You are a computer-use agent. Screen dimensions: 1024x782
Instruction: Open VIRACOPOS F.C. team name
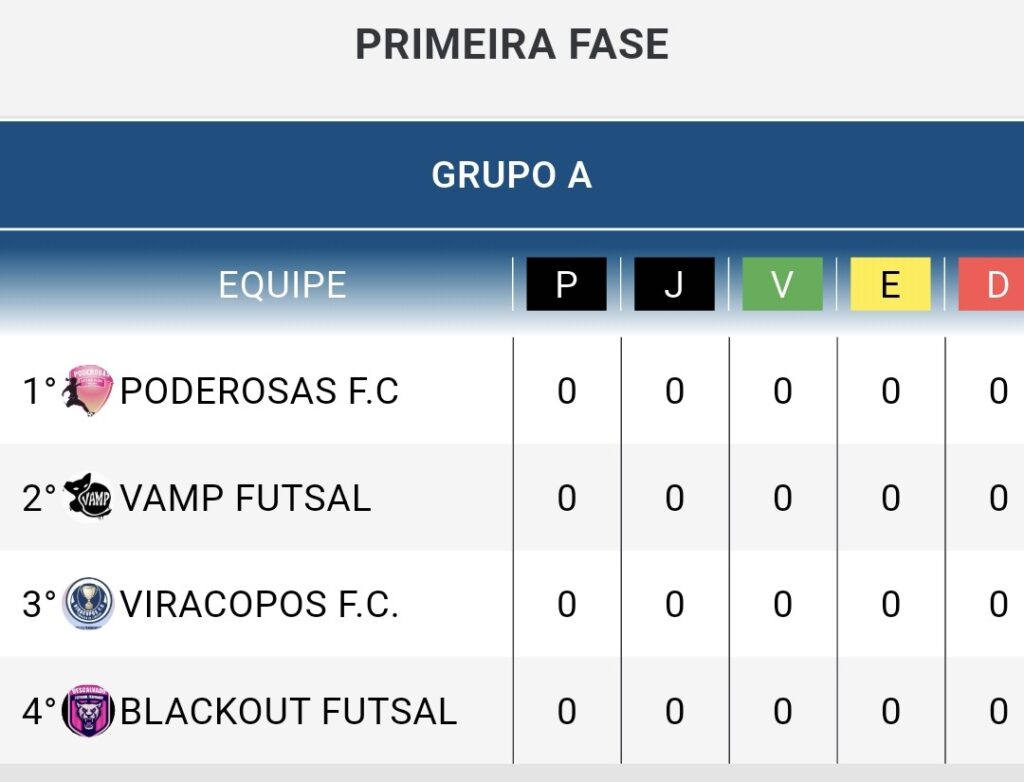point(259,604)
